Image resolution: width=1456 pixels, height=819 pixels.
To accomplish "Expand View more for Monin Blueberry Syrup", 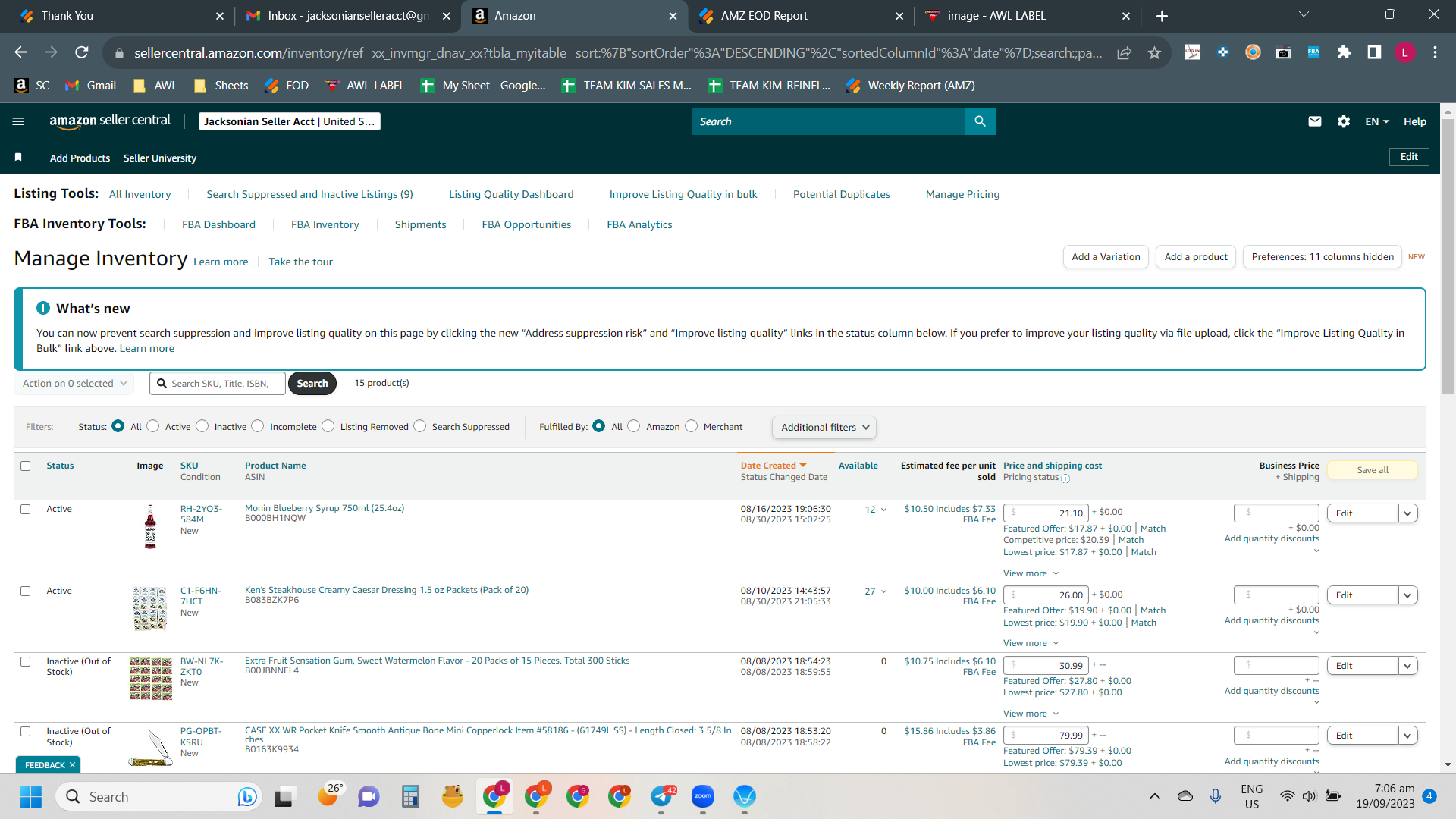I will point(1031,573).
